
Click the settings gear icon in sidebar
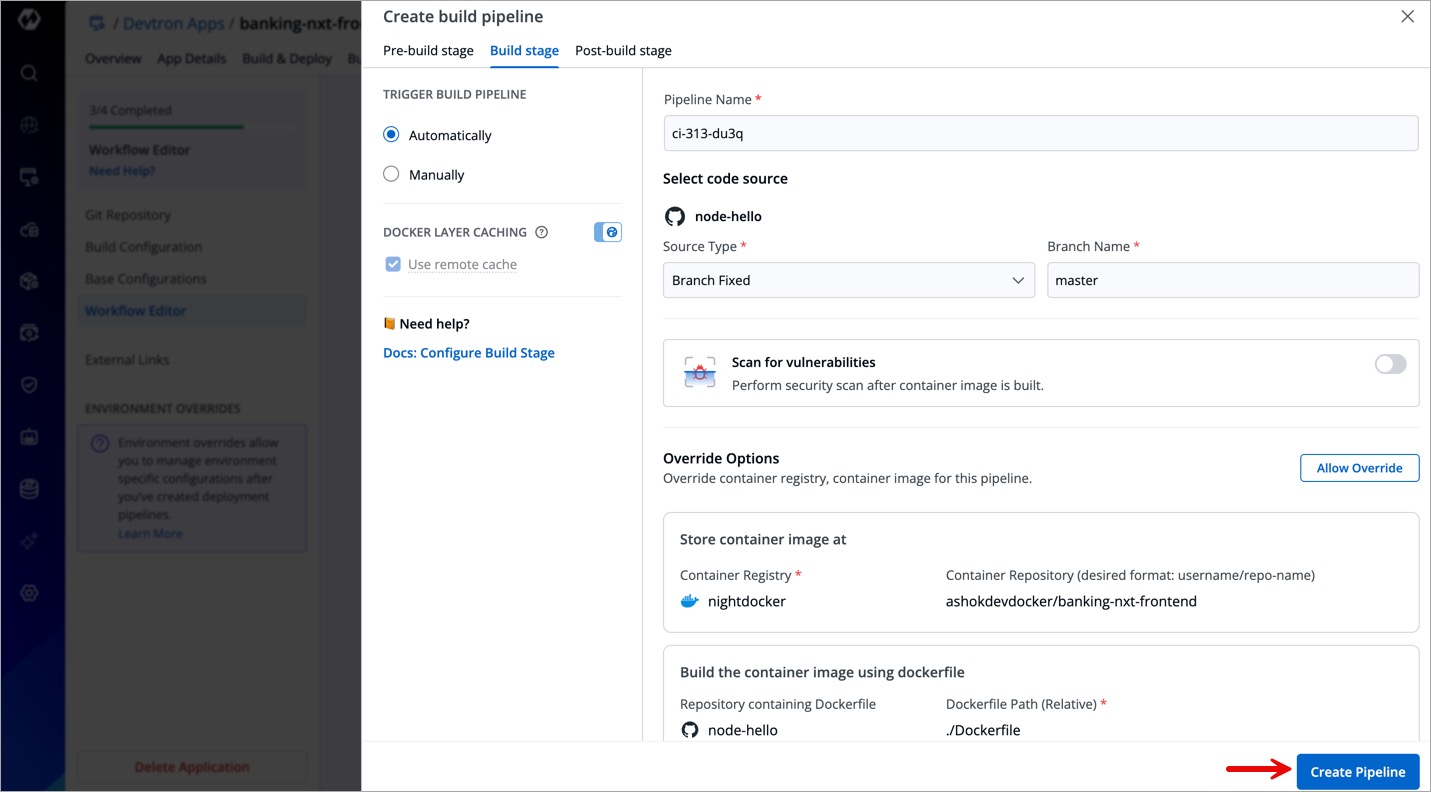point(29,592)
